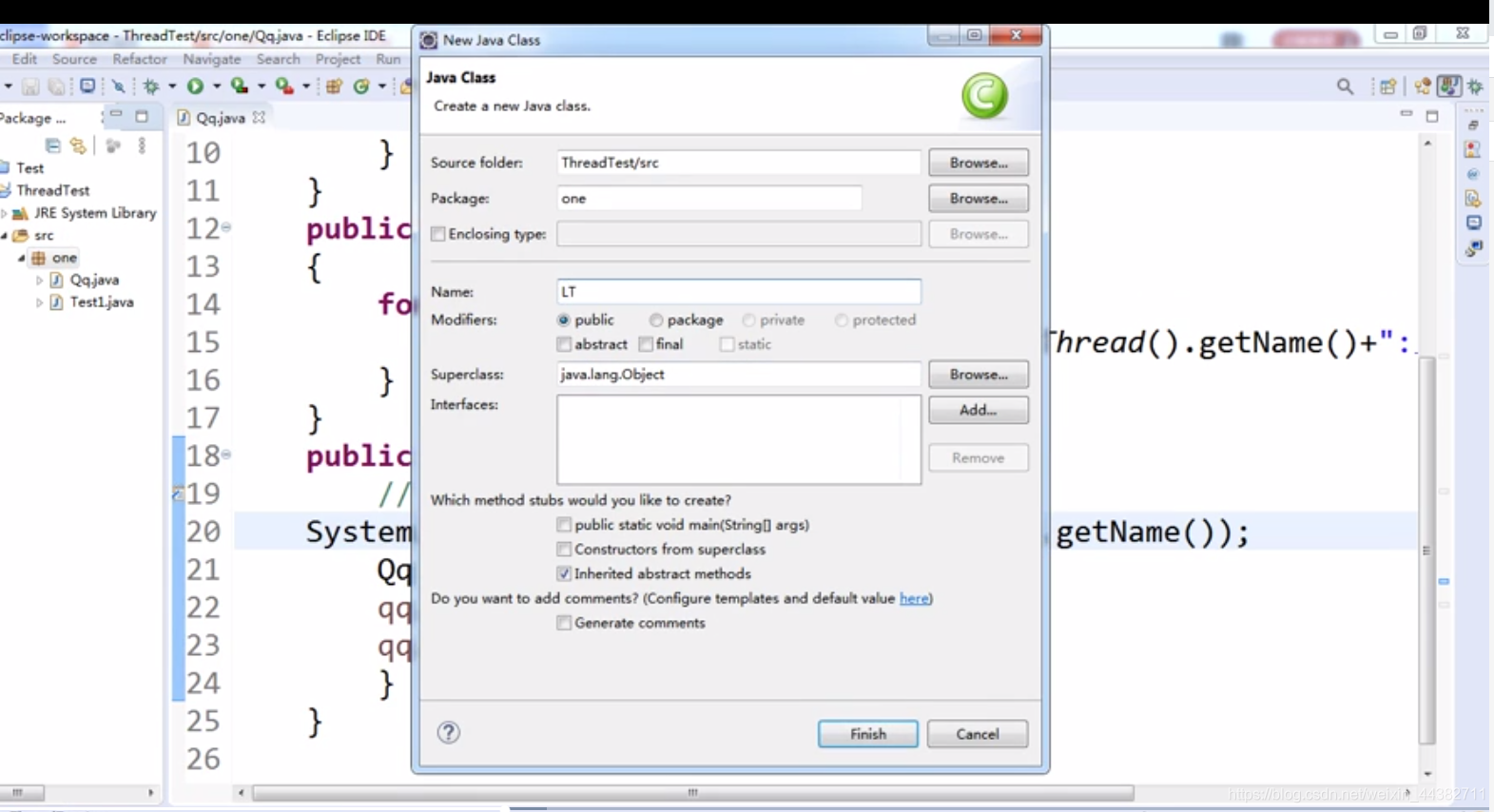Open the New Java Class dropdown arrow
This screenshot has height=812, width=1494.
pos(382,87)
